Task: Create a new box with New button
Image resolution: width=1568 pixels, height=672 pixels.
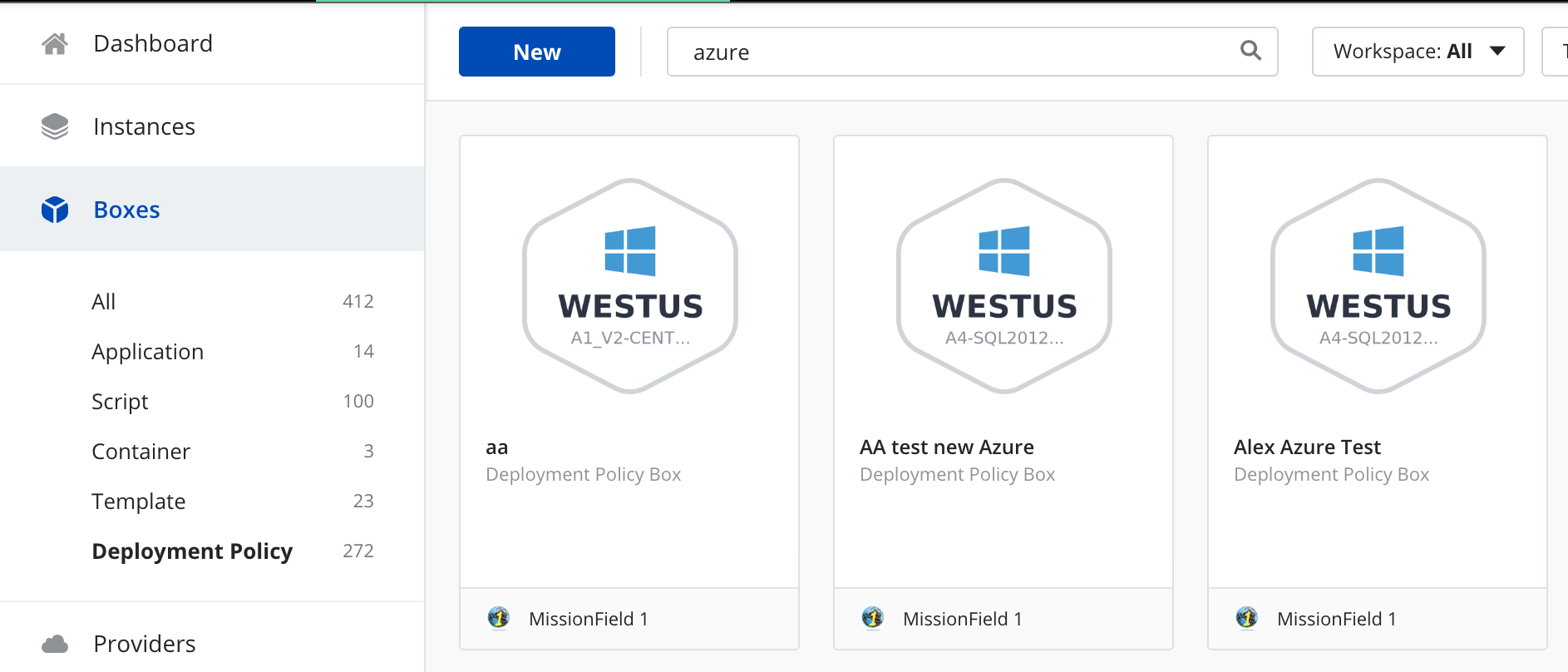Action: coord(537,52)
